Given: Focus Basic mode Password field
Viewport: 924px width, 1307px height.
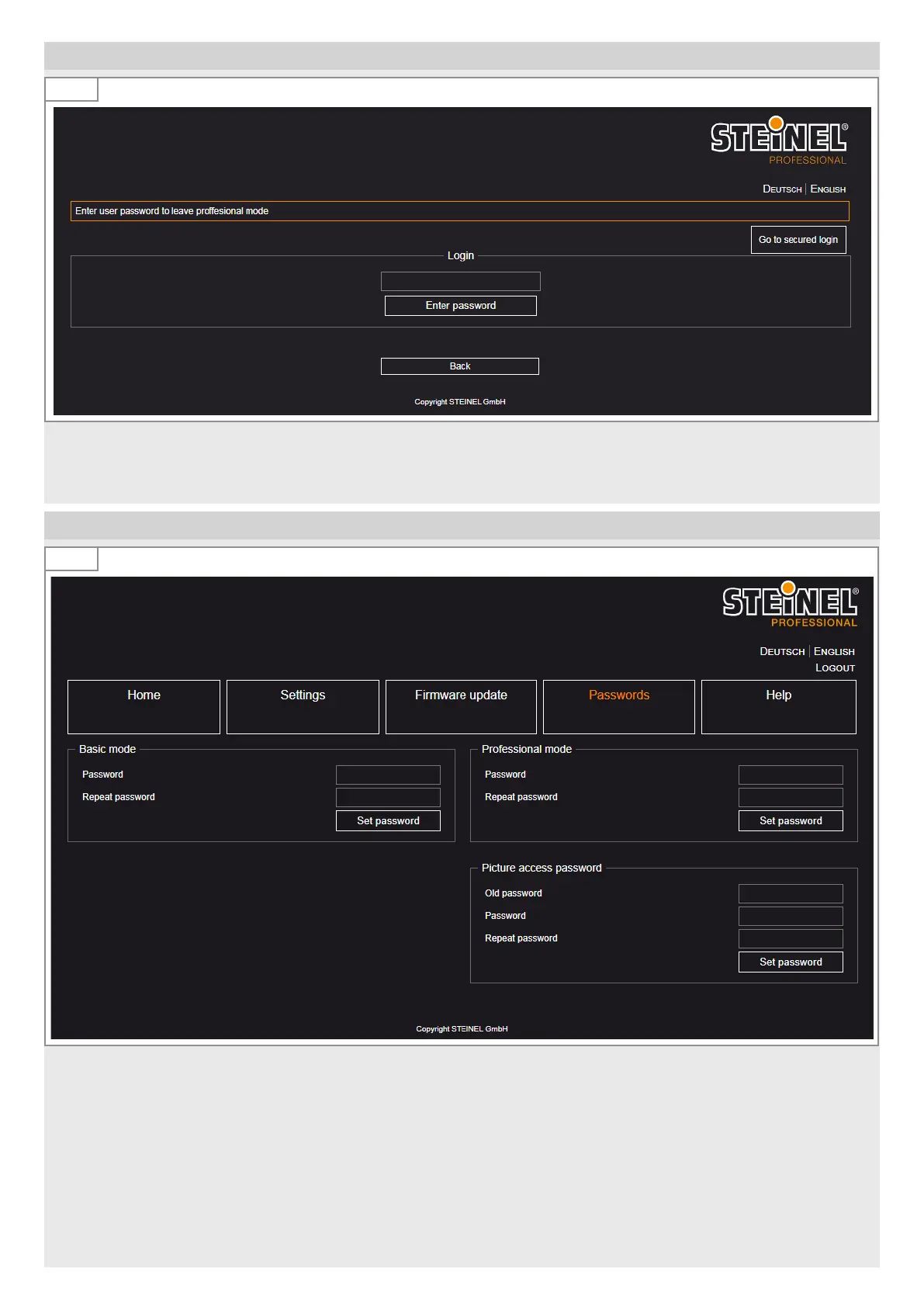Looking at the screenshot, I should (388, 775).
